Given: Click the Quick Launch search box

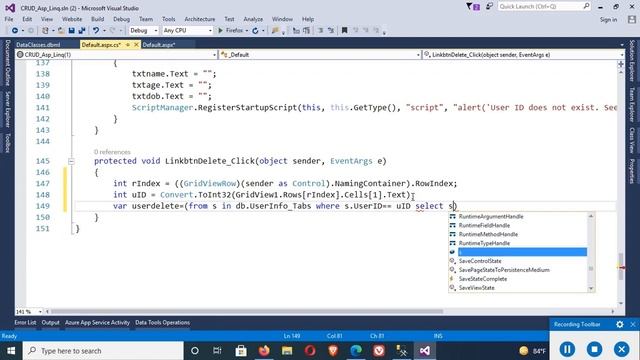Looking at the screenshot, I should 544,7.
